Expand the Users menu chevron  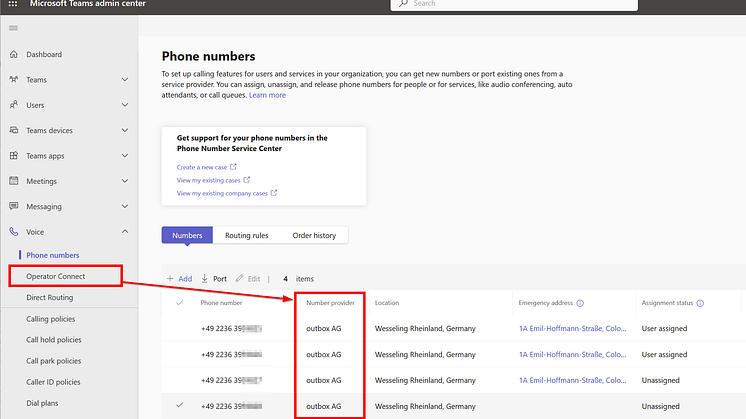pyautogui.click(x=125, y=105)
